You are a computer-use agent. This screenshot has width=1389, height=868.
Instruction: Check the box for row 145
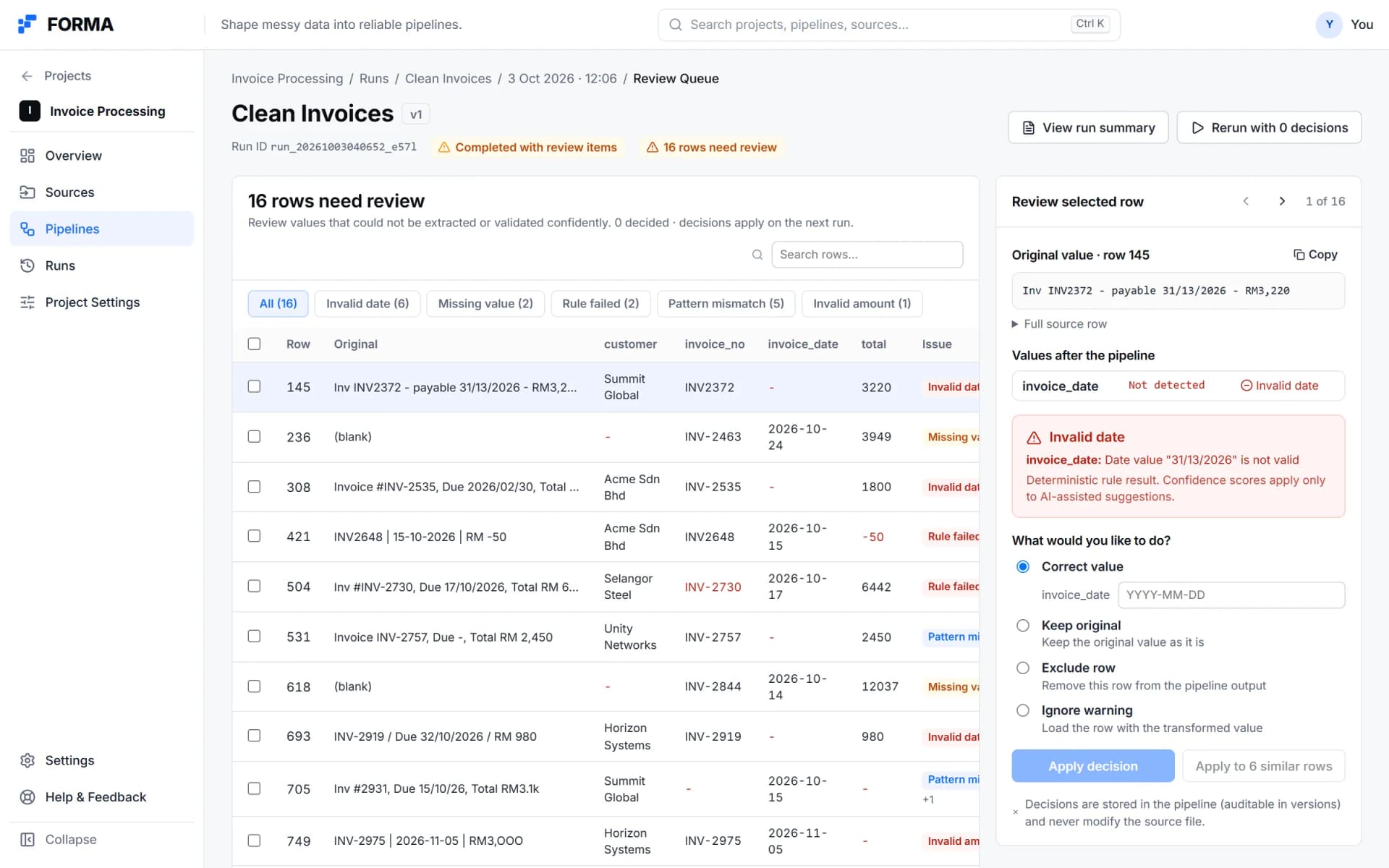coord(254,386)
